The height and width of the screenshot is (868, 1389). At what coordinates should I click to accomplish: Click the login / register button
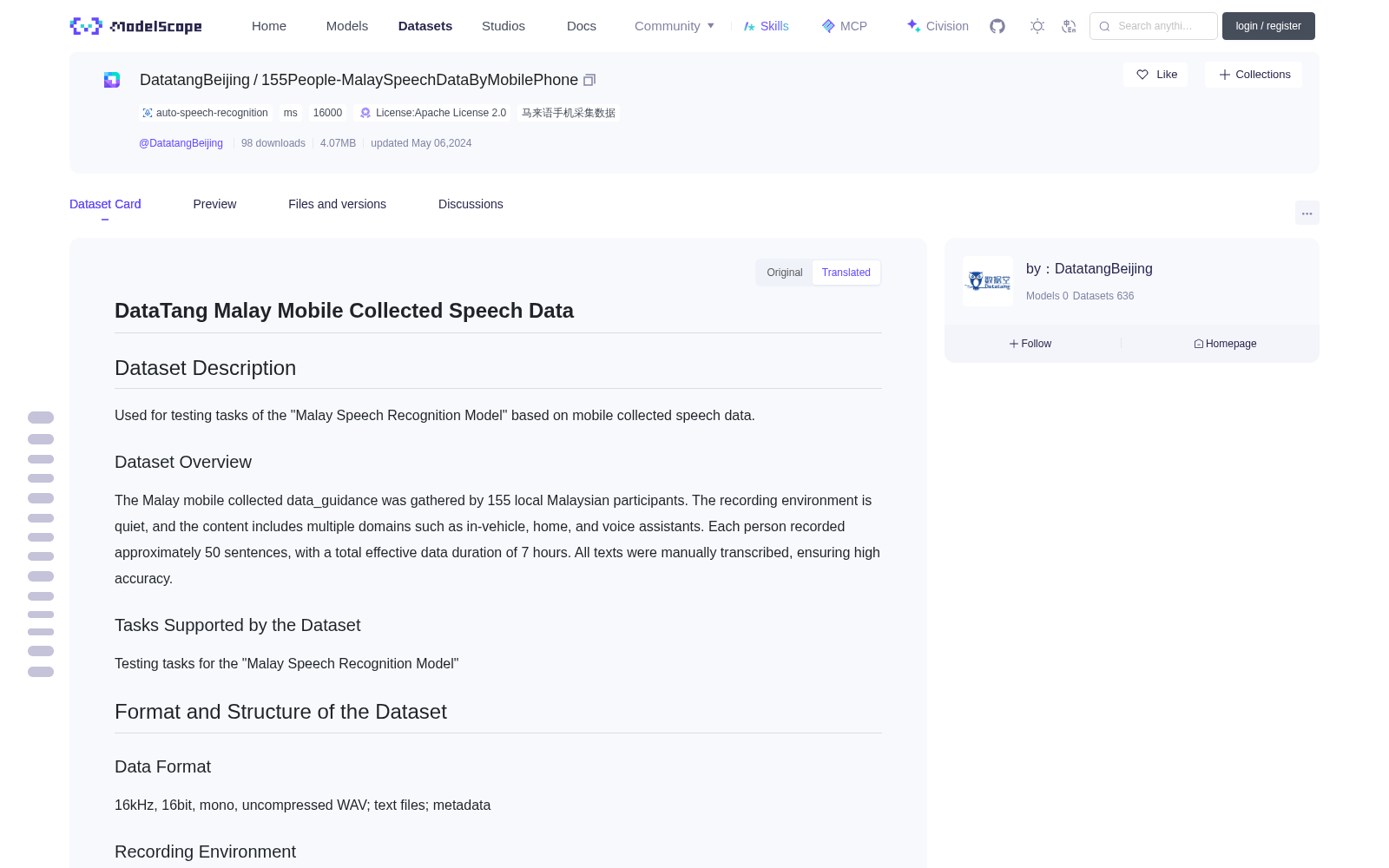[1268, 26]
